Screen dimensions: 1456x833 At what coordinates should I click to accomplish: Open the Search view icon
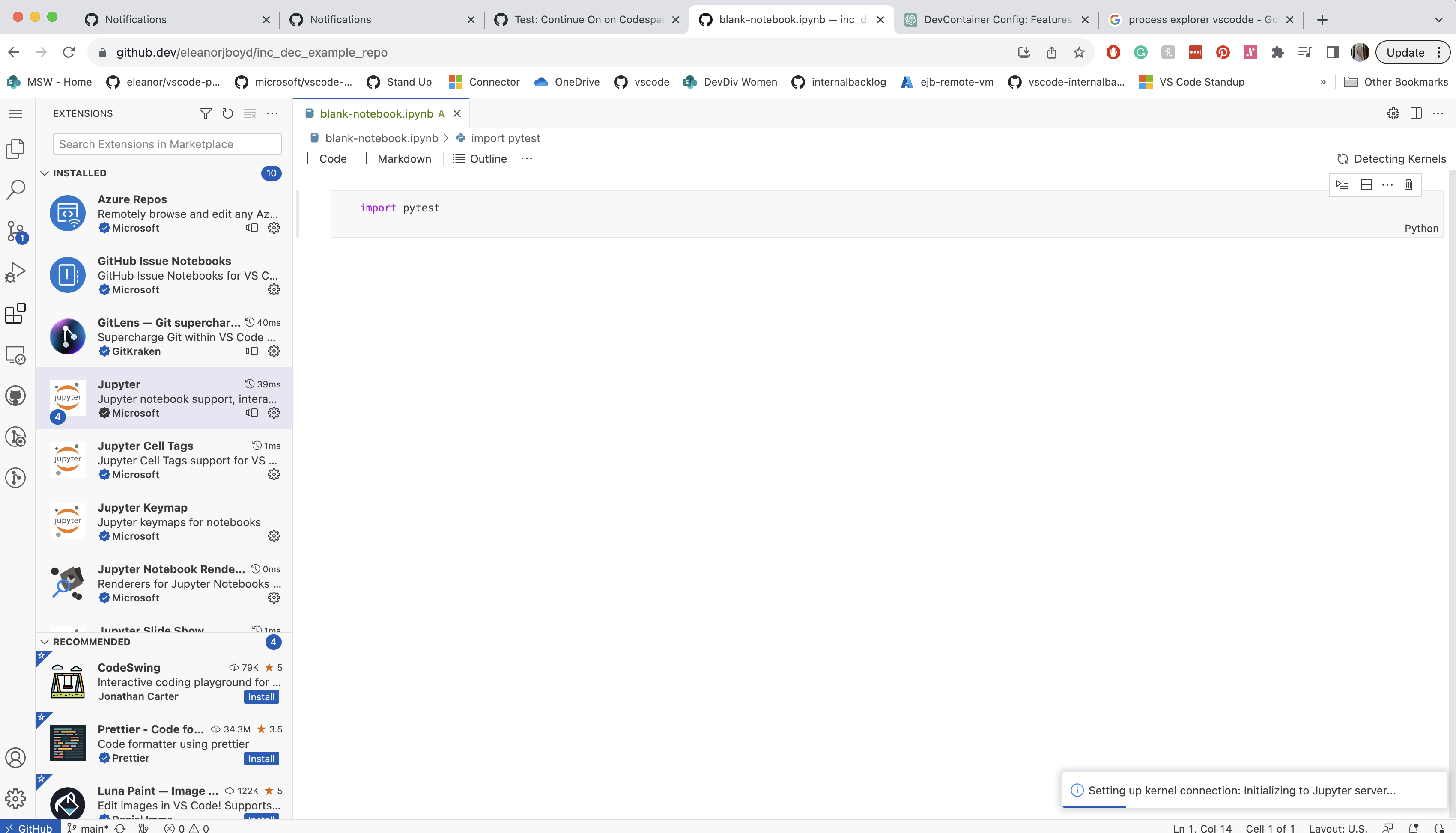tap(15, 189)
